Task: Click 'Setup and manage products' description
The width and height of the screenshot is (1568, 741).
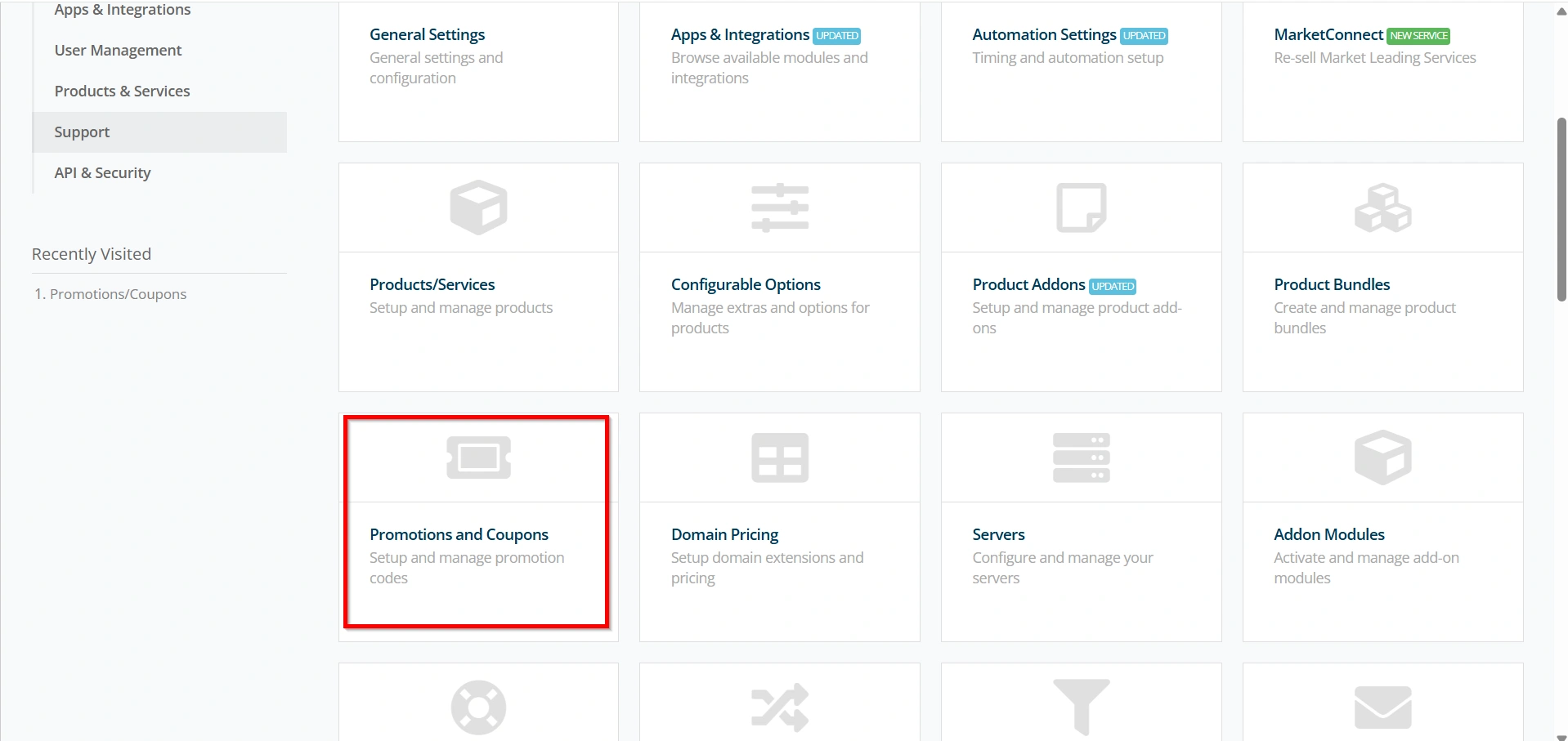Action: [461, 308]
